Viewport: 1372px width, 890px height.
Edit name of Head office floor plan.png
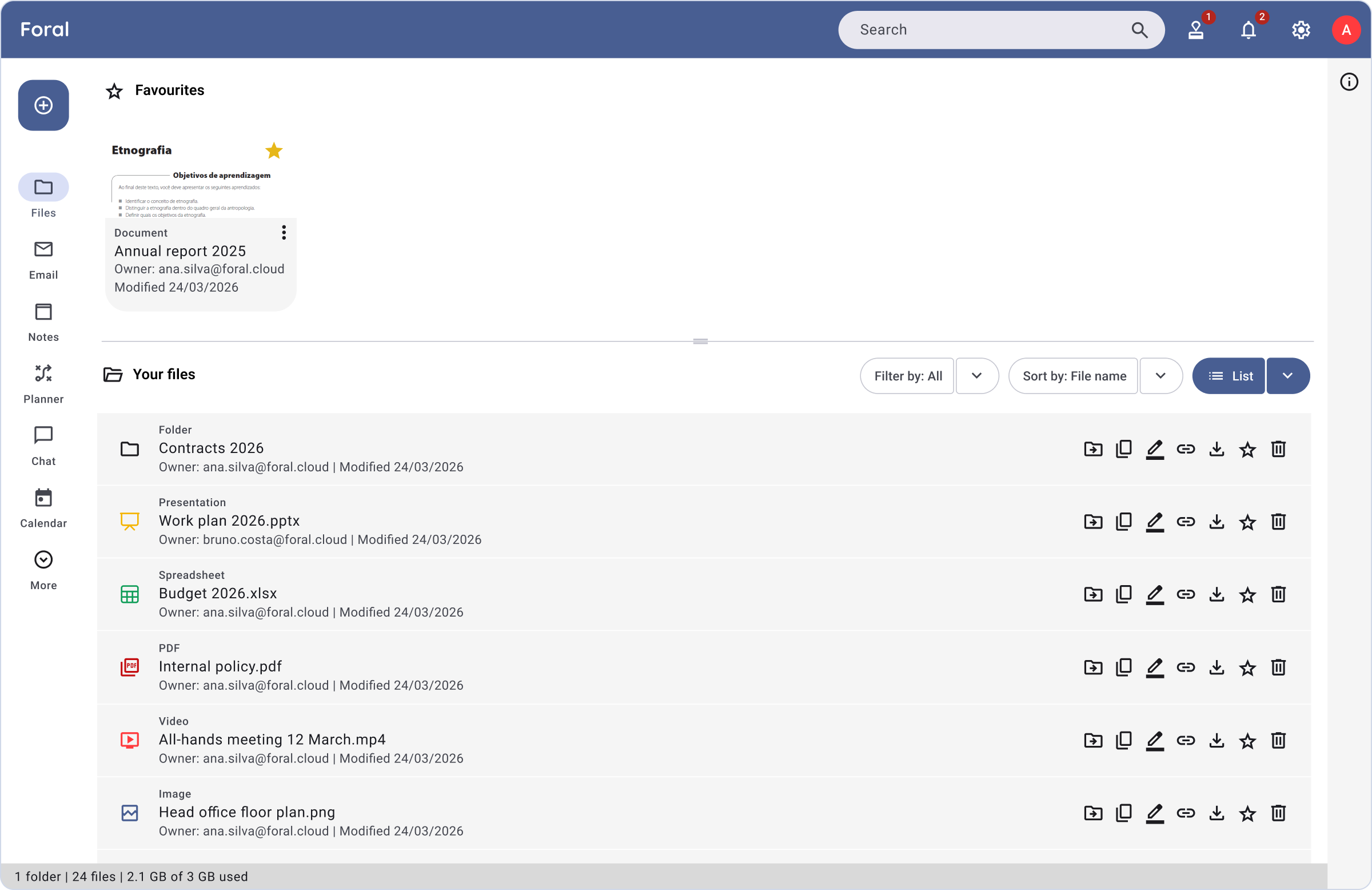tap(1155, 813)
